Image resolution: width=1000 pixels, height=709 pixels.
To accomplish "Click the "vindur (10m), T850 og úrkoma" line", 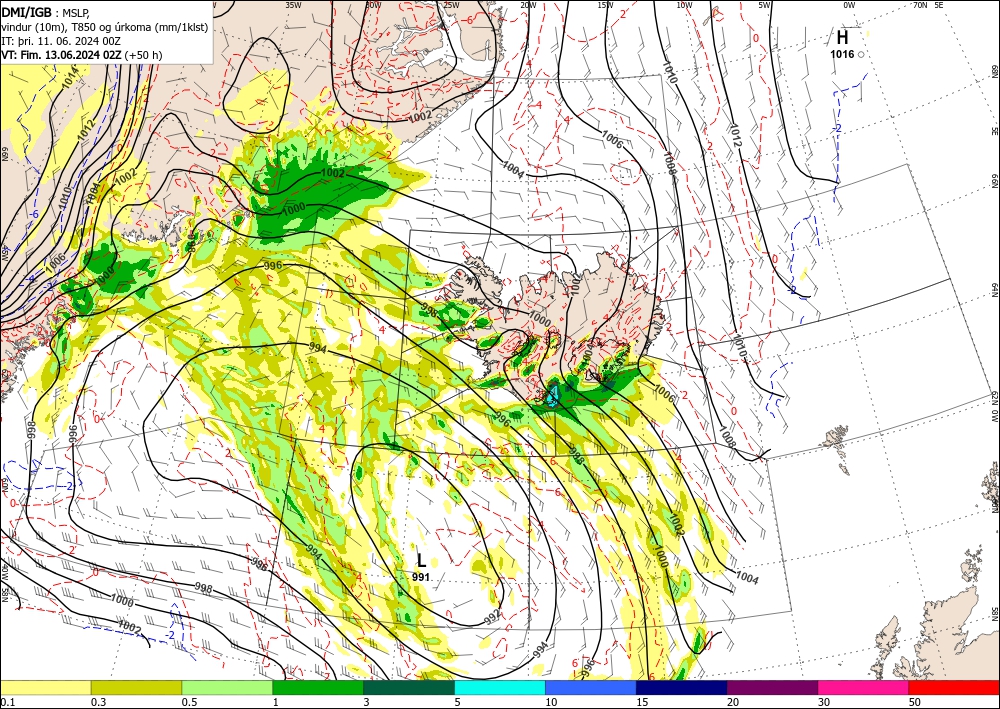I will click(x=105, y=27).
